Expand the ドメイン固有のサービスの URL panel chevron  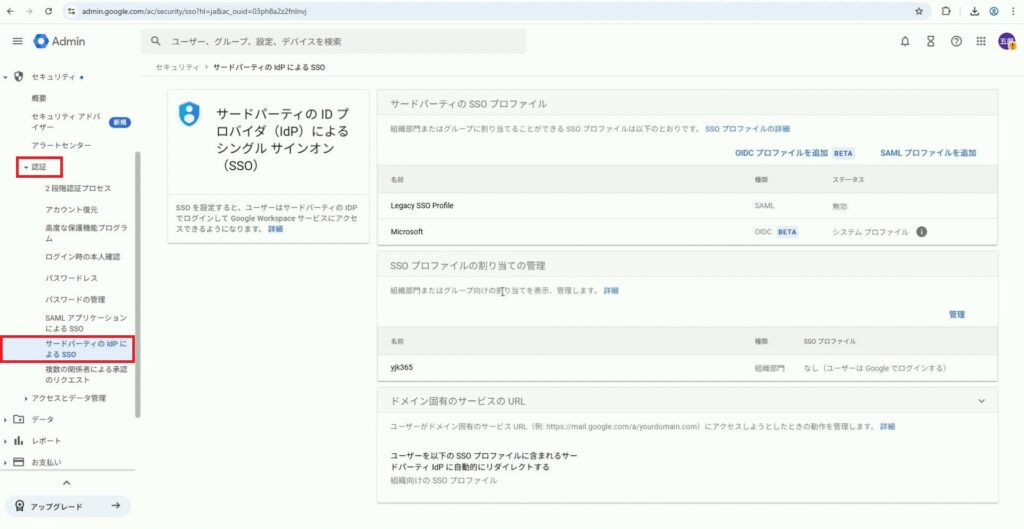coord(981,401)
